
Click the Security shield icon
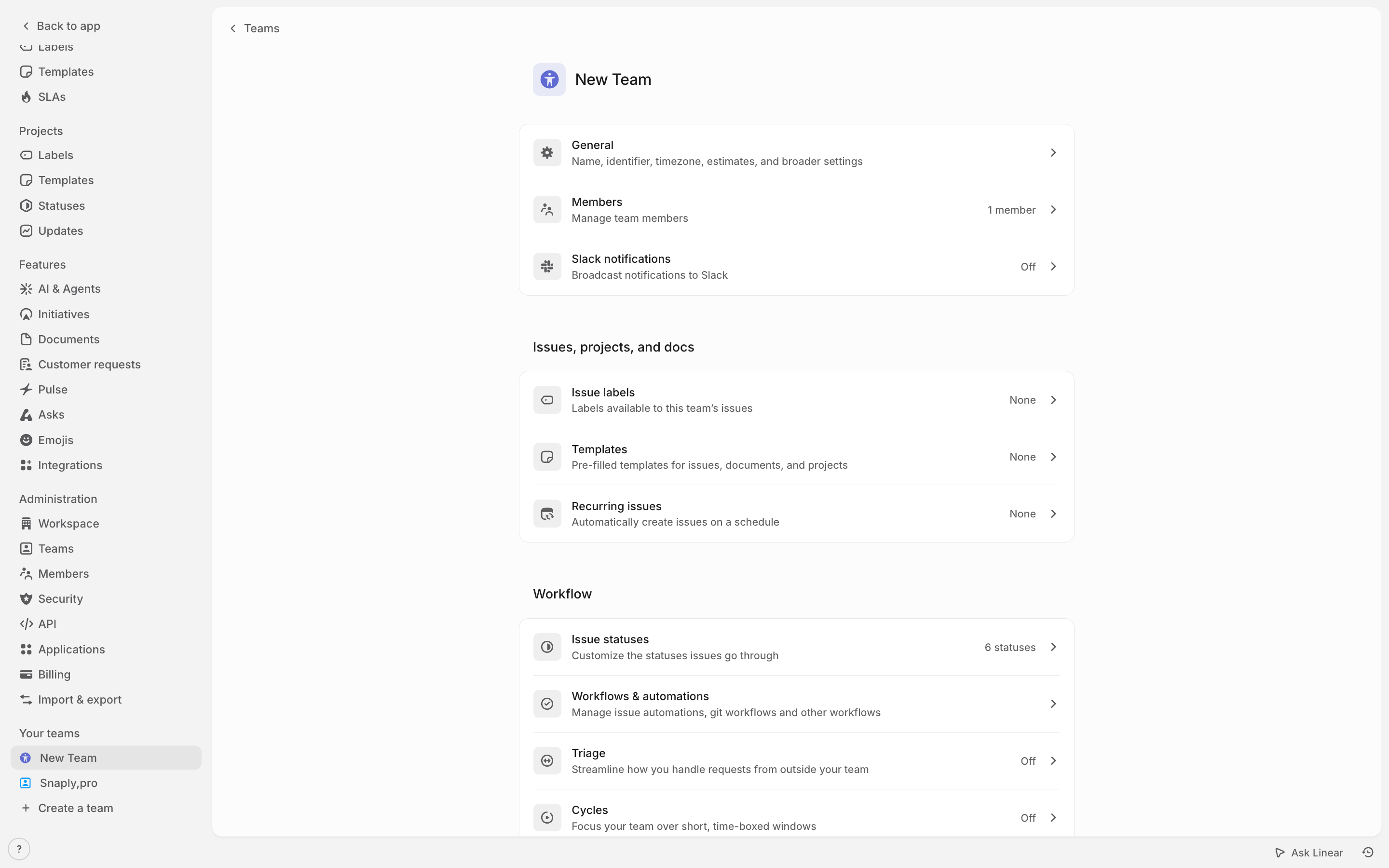point(26,599)
